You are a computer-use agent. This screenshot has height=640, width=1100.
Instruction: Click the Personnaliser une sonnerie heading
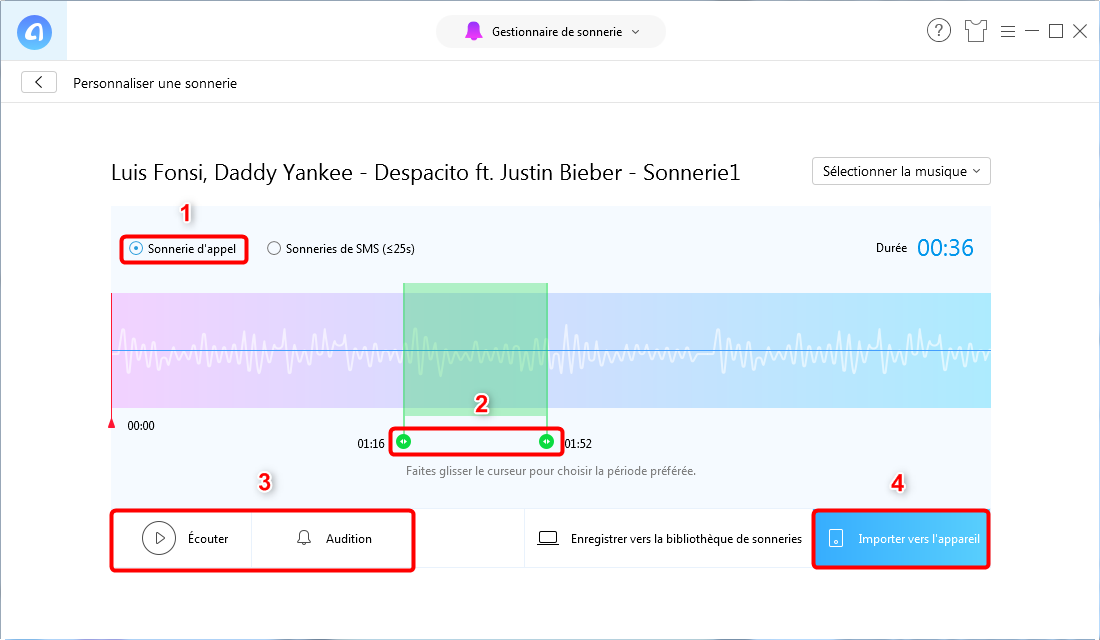155,84
